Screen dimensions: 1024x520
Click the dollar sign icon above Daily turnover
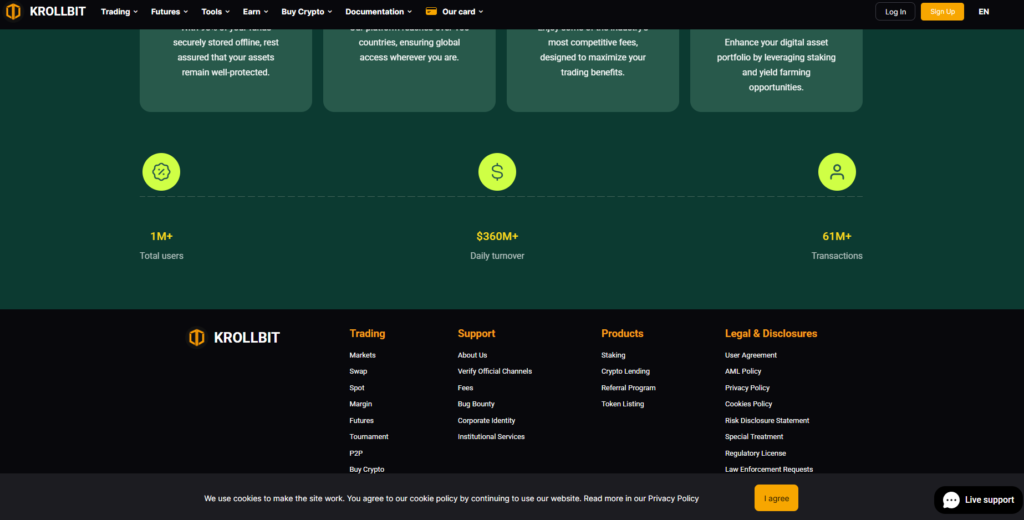tap(497, 172)
